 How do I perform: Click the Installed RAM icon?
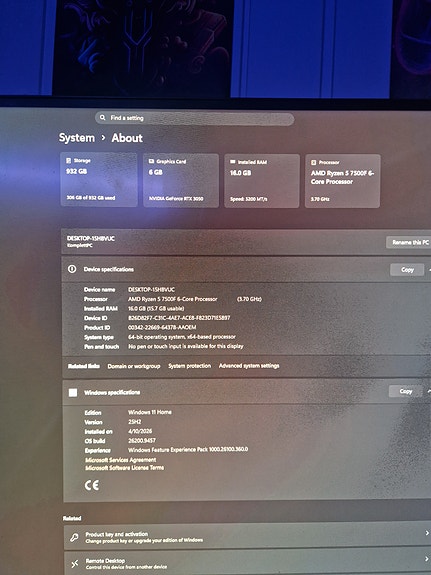click(x=233, y=162)
